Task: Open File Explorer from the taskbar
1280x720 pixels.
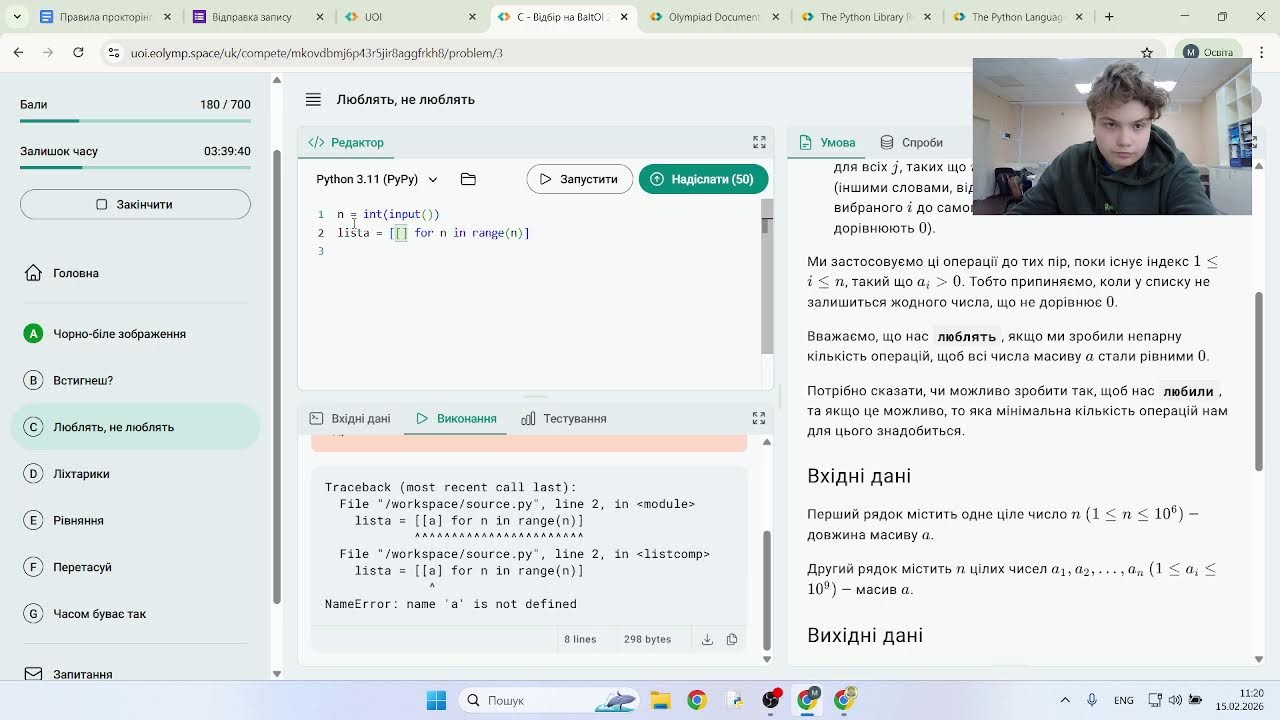Action: 660,700
